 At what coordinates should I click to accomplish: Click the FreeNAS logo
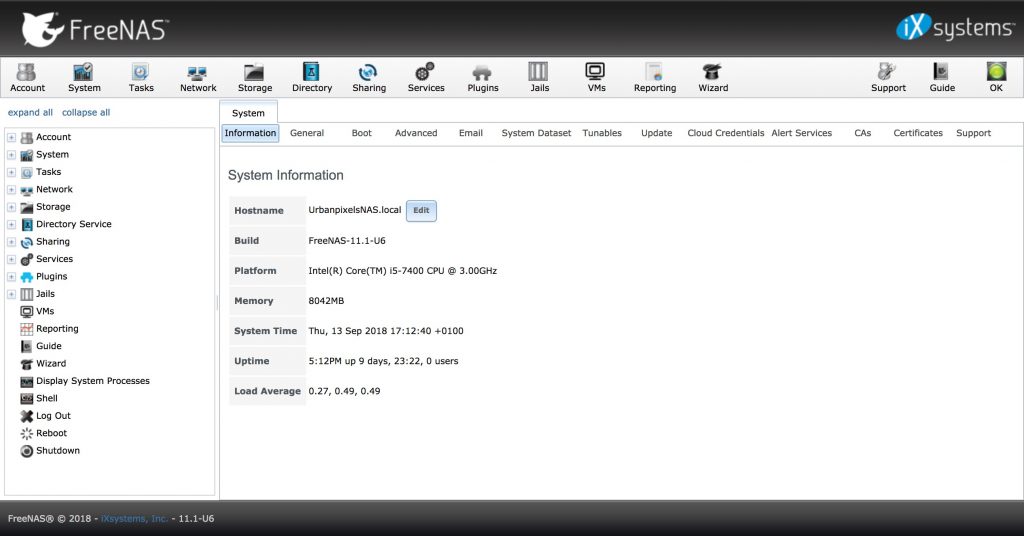pos(95,29)
